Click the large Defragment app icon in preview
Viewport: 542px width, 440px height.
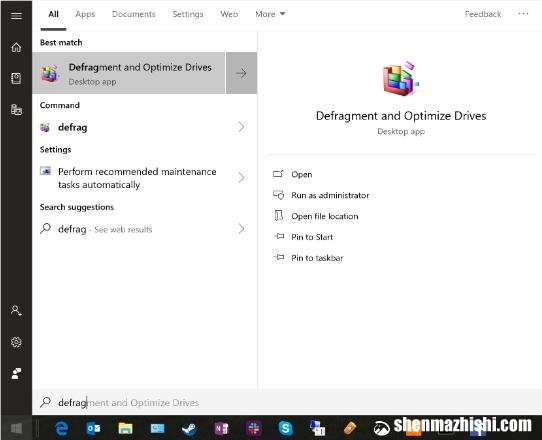pos(401,78)
